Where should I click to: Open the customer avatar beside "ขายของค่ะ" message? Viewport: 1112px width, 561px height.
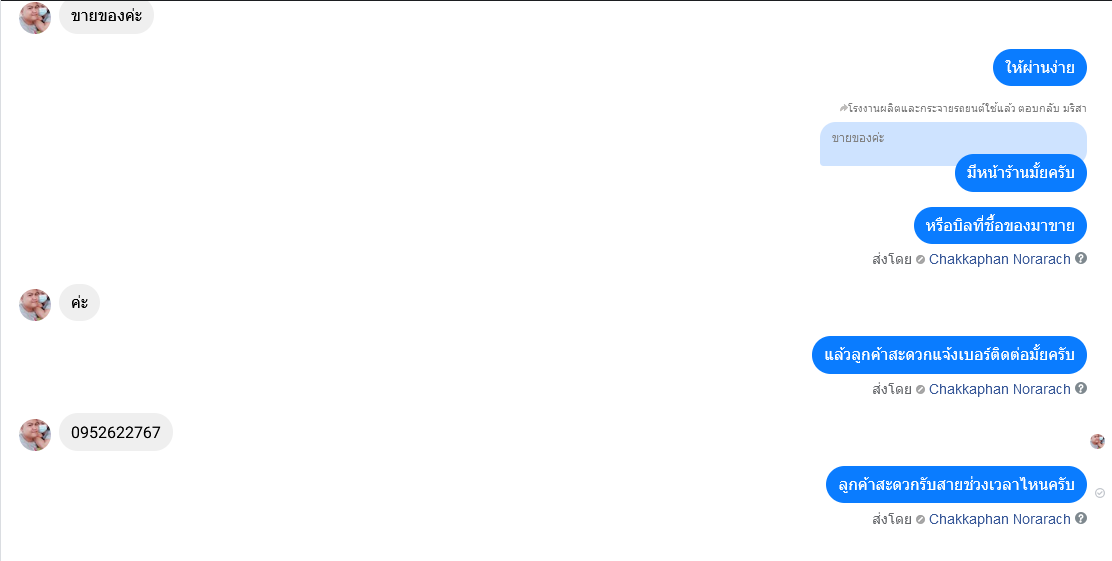pos(35,18)
